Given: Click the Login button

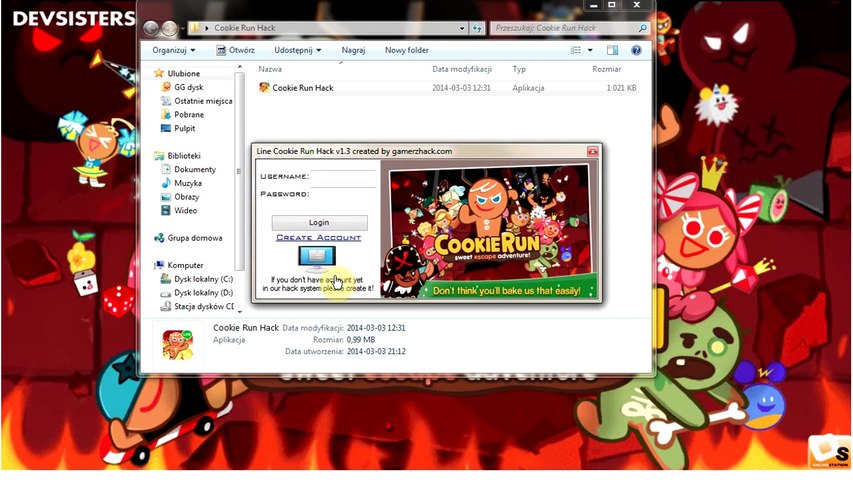Looking at the screenshot, I should tap(319, 223).
